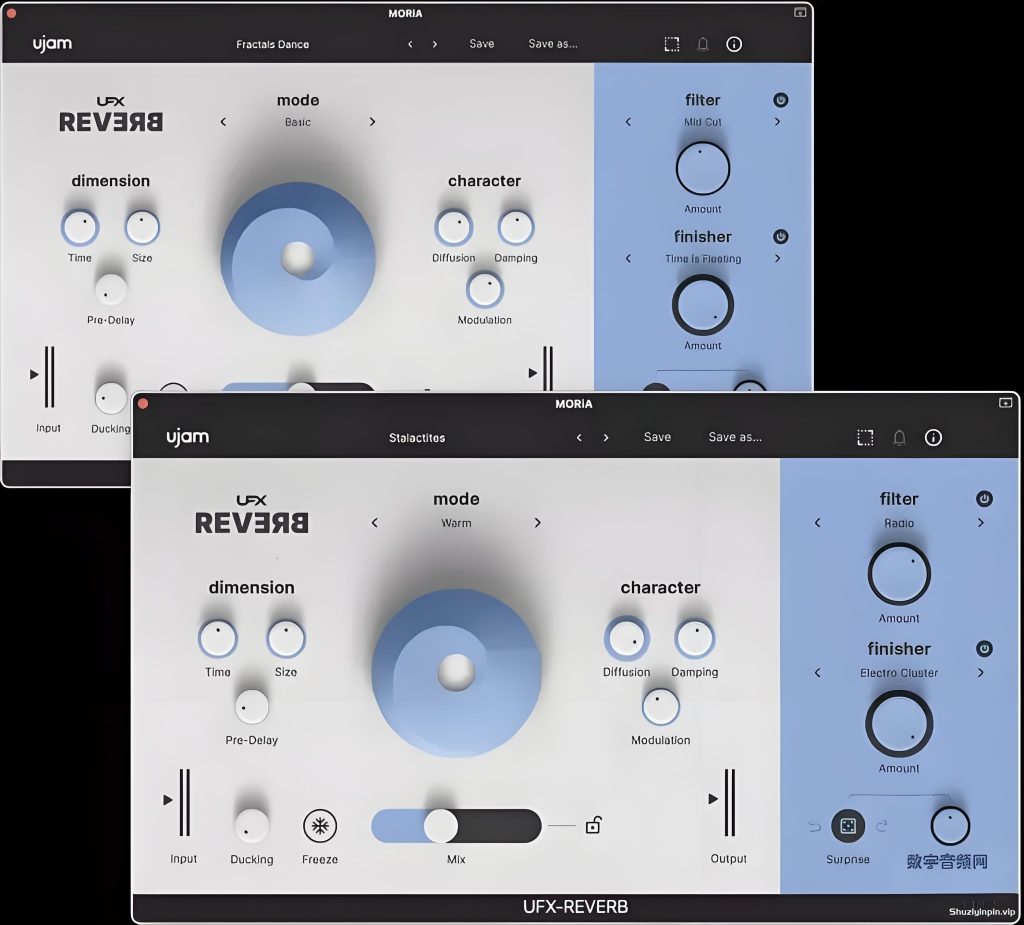Click the ujam logo in Fractals Dance window

coord(52,44)
